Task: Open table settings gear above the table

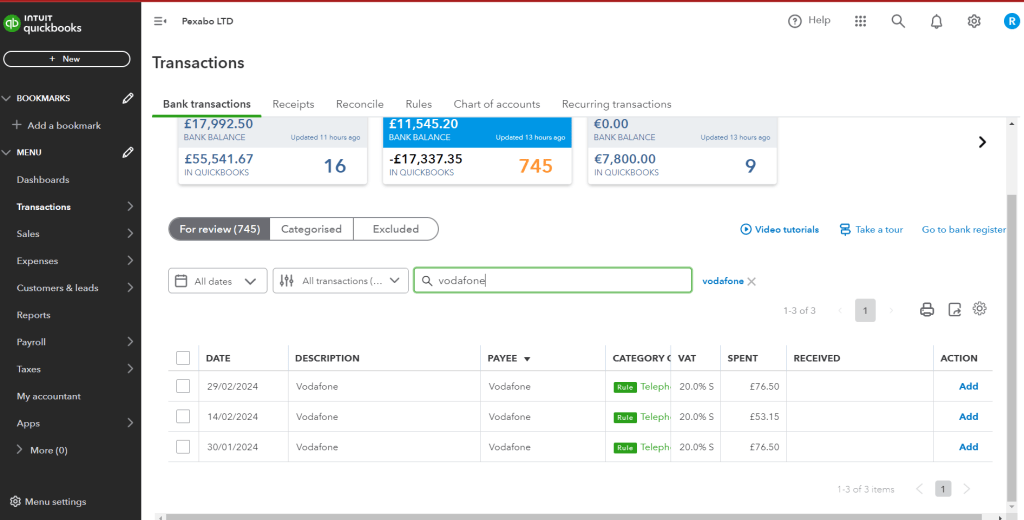Action: tap(979, 309)
